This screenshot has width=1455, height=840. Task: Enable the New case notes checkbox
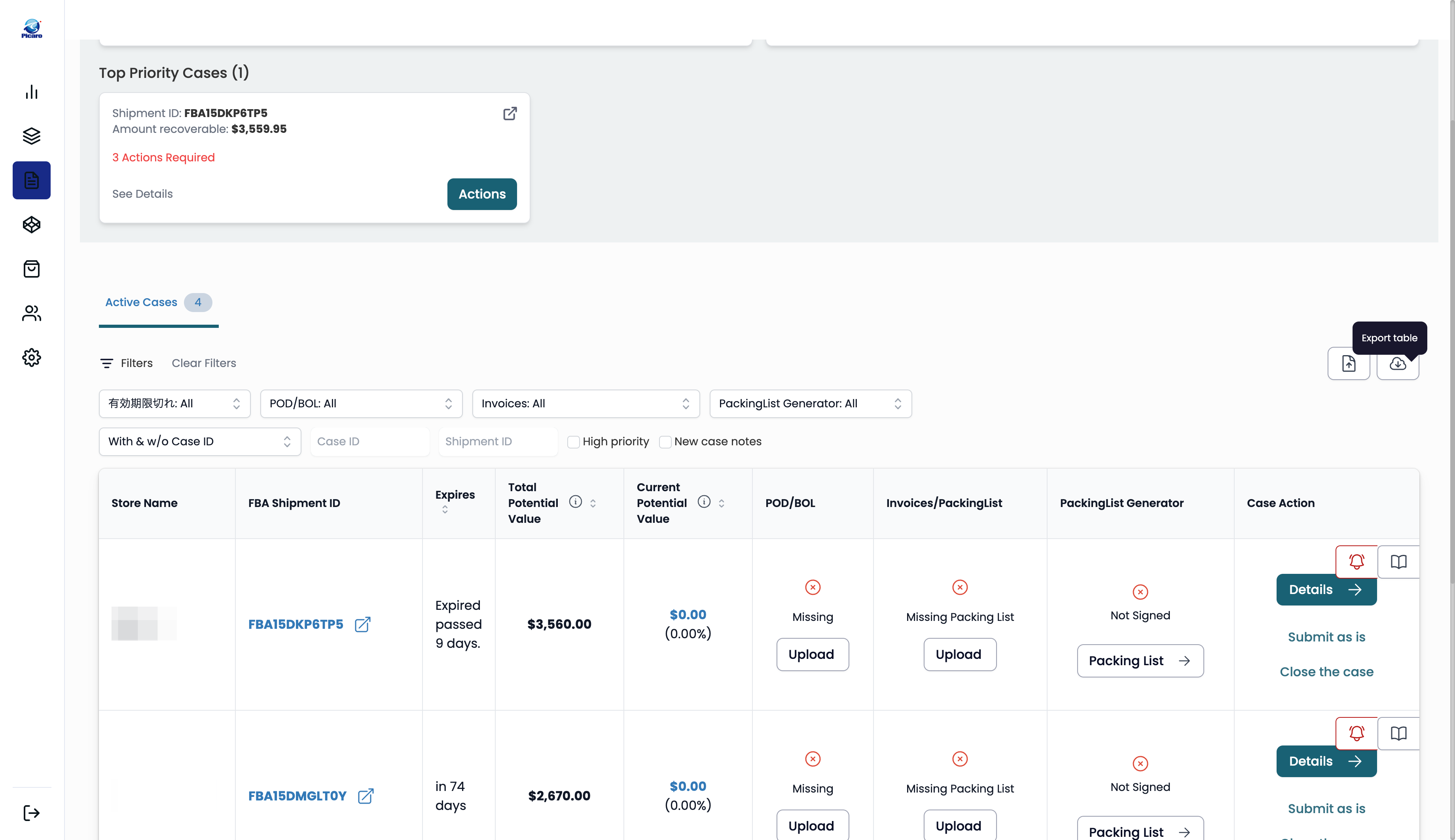pos(665,442)
